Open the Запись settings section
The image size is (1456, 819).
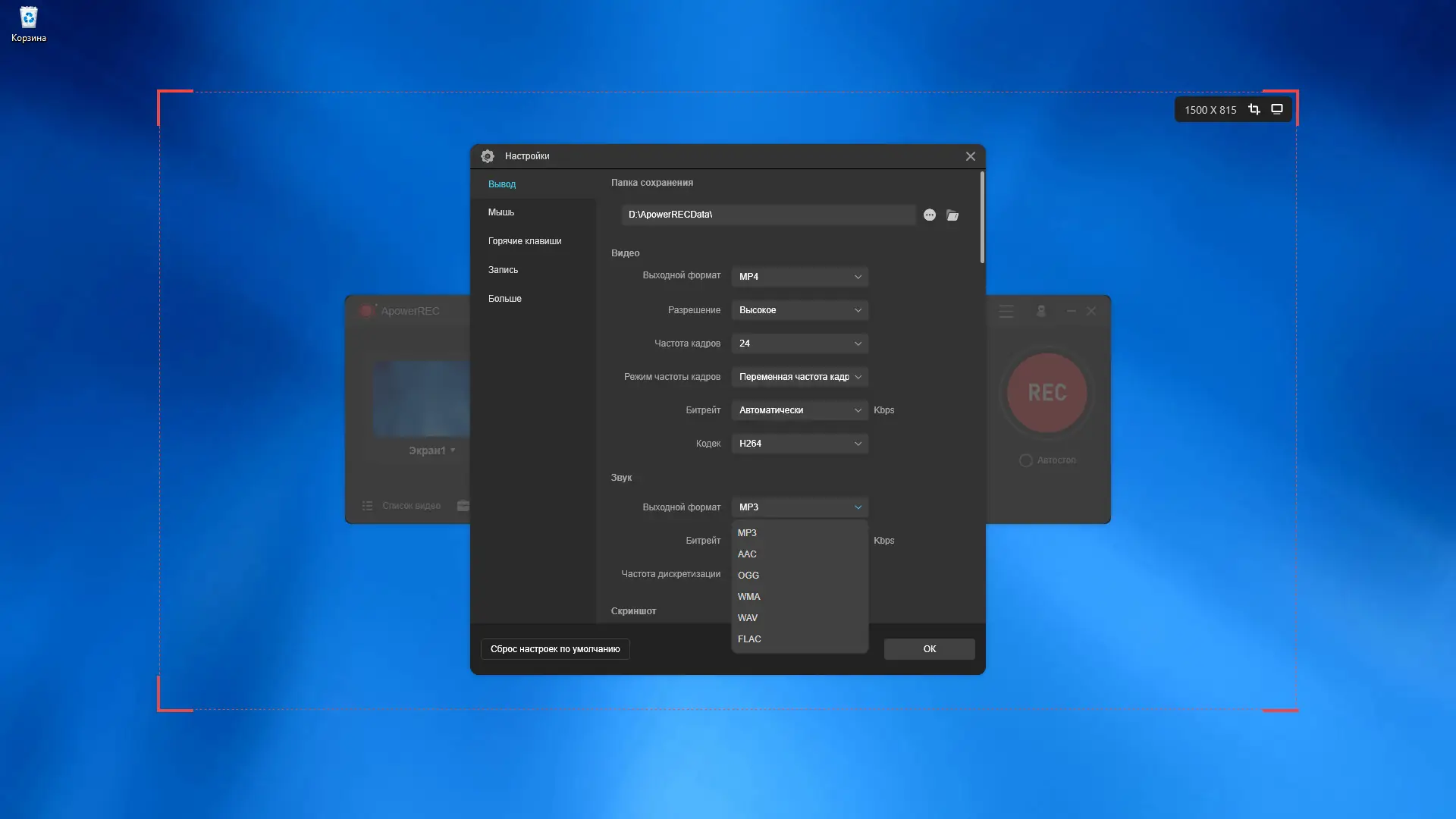(503, 270)
